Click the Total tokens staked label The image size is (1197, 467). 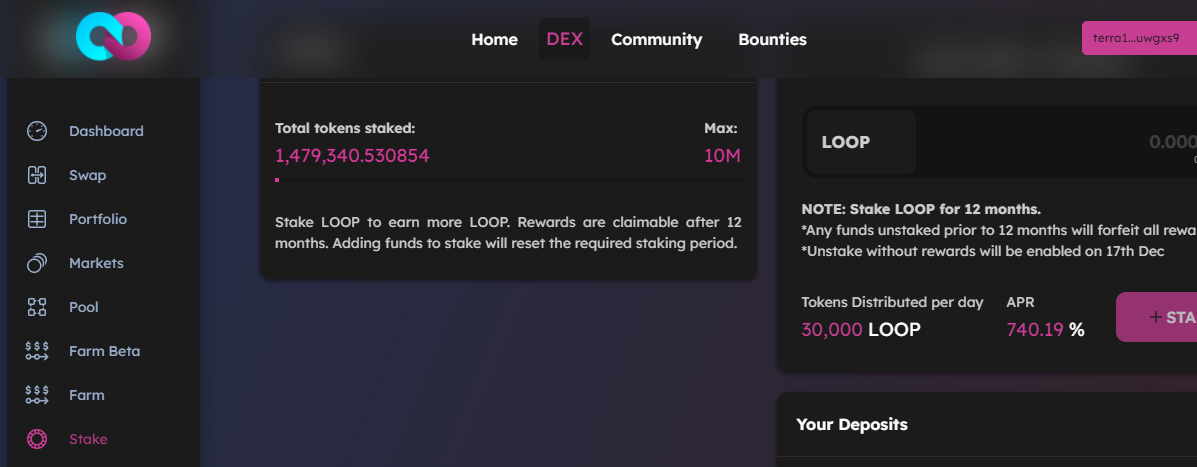[345, 128]
